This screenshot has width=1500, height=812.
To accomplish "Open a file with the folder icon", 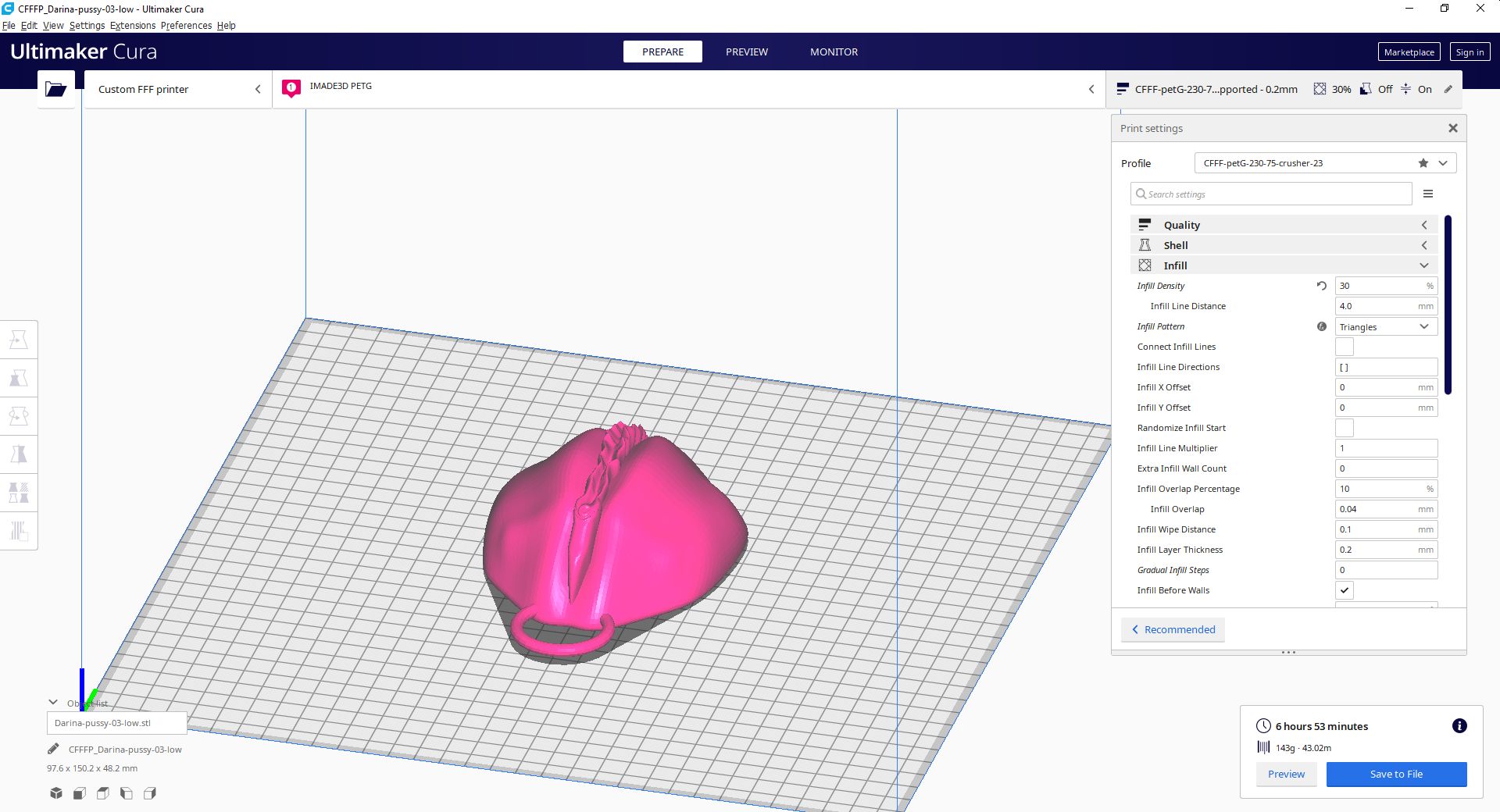I will (56, 89).
